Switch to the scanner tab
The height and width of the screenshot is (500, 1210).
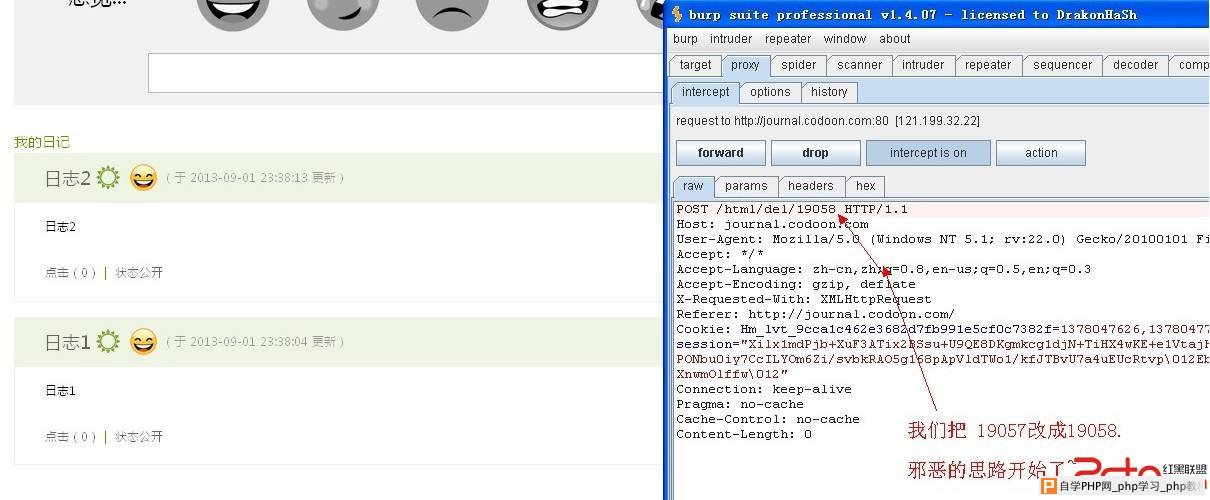(860, 65)
